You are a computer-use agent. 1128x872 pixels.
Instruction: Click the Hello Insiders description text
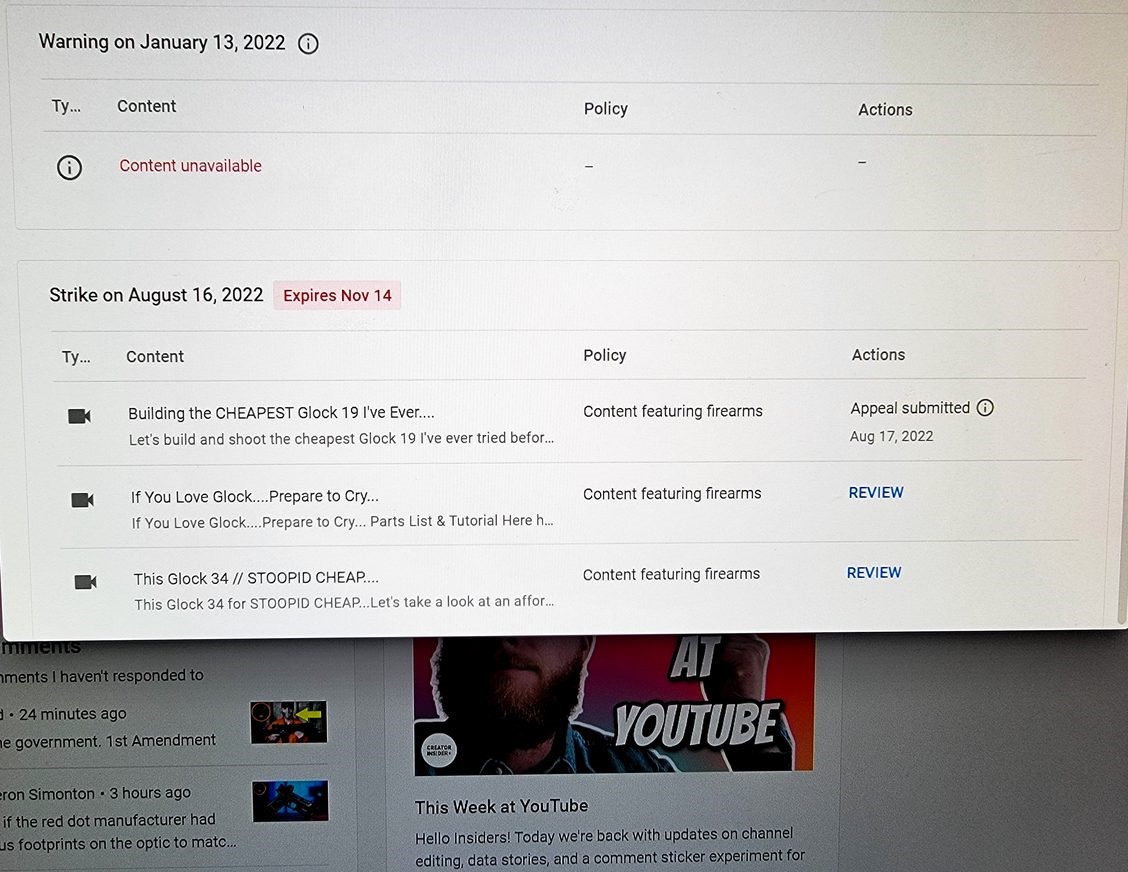[610, 847]
